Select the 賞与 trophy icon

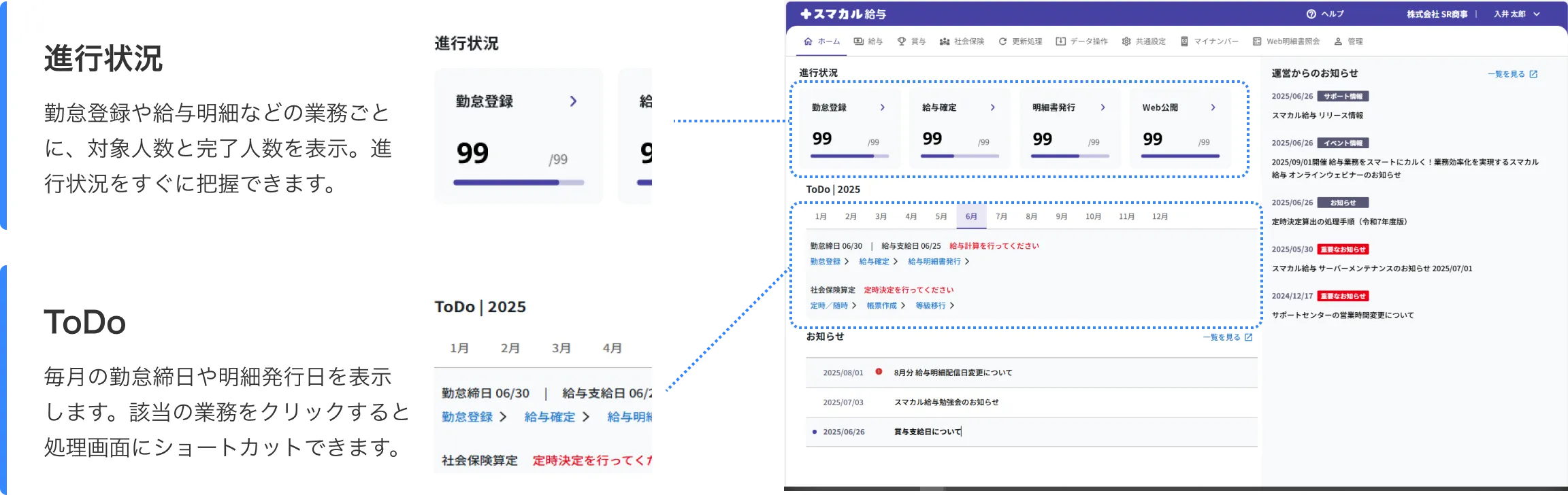[x=902, y=41]
